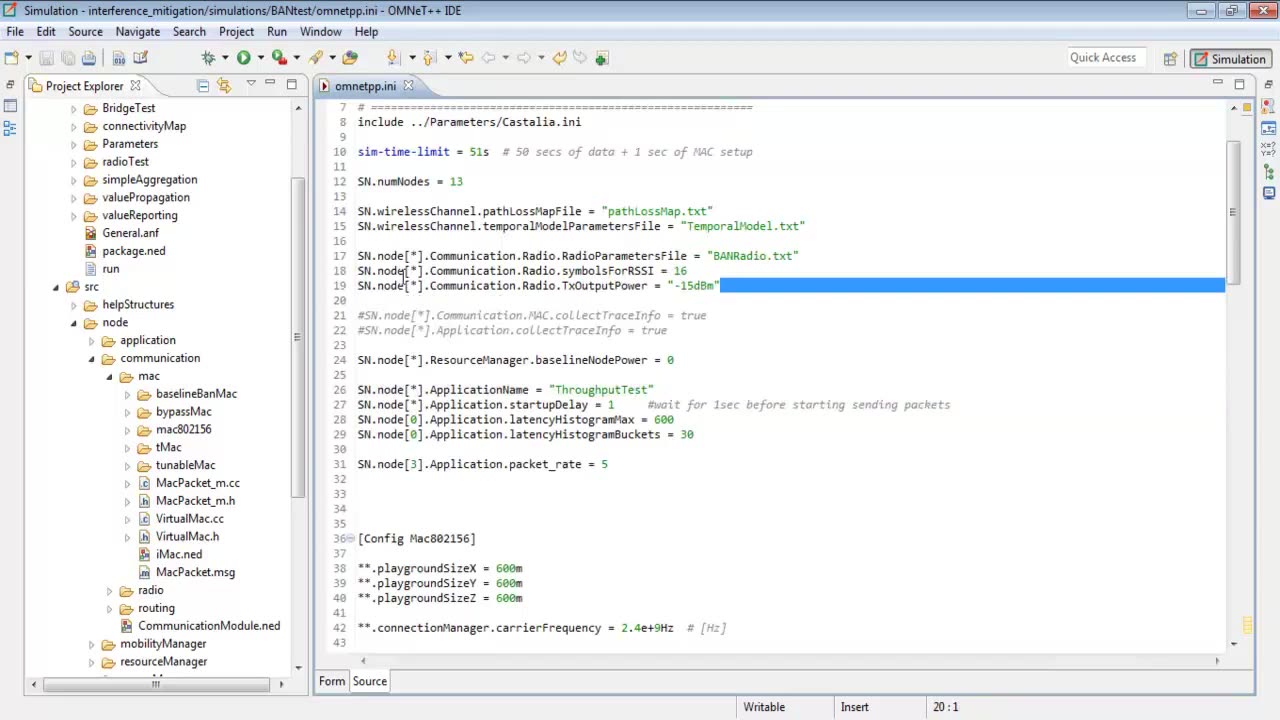
Task: Expand the radio folder
Action: coord(109,590)
